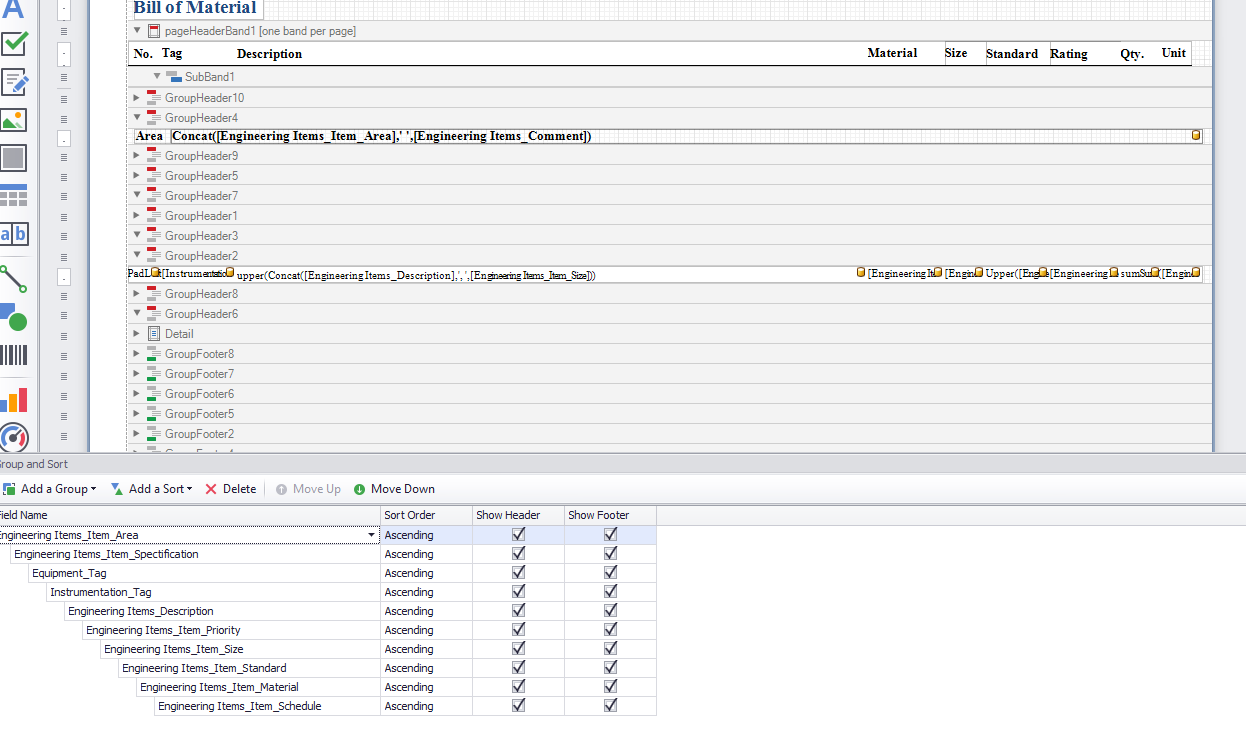Uncheck Show Footer for Equipment_Tag
The height and width of the screenshot is (736, 1246).
(x=610, y=572)
